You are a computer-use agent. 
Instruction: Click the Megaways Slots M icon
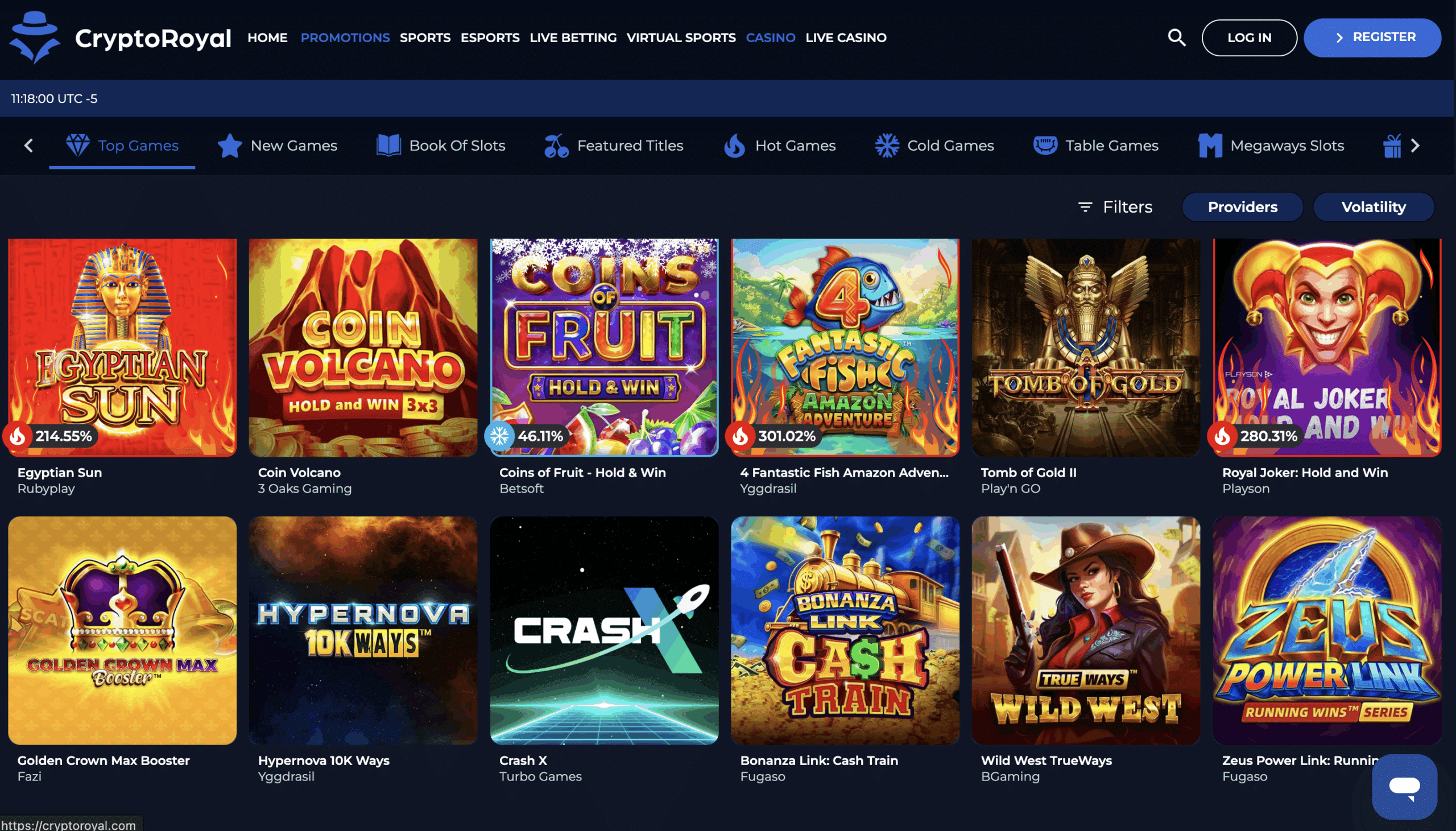point(1210,145)
